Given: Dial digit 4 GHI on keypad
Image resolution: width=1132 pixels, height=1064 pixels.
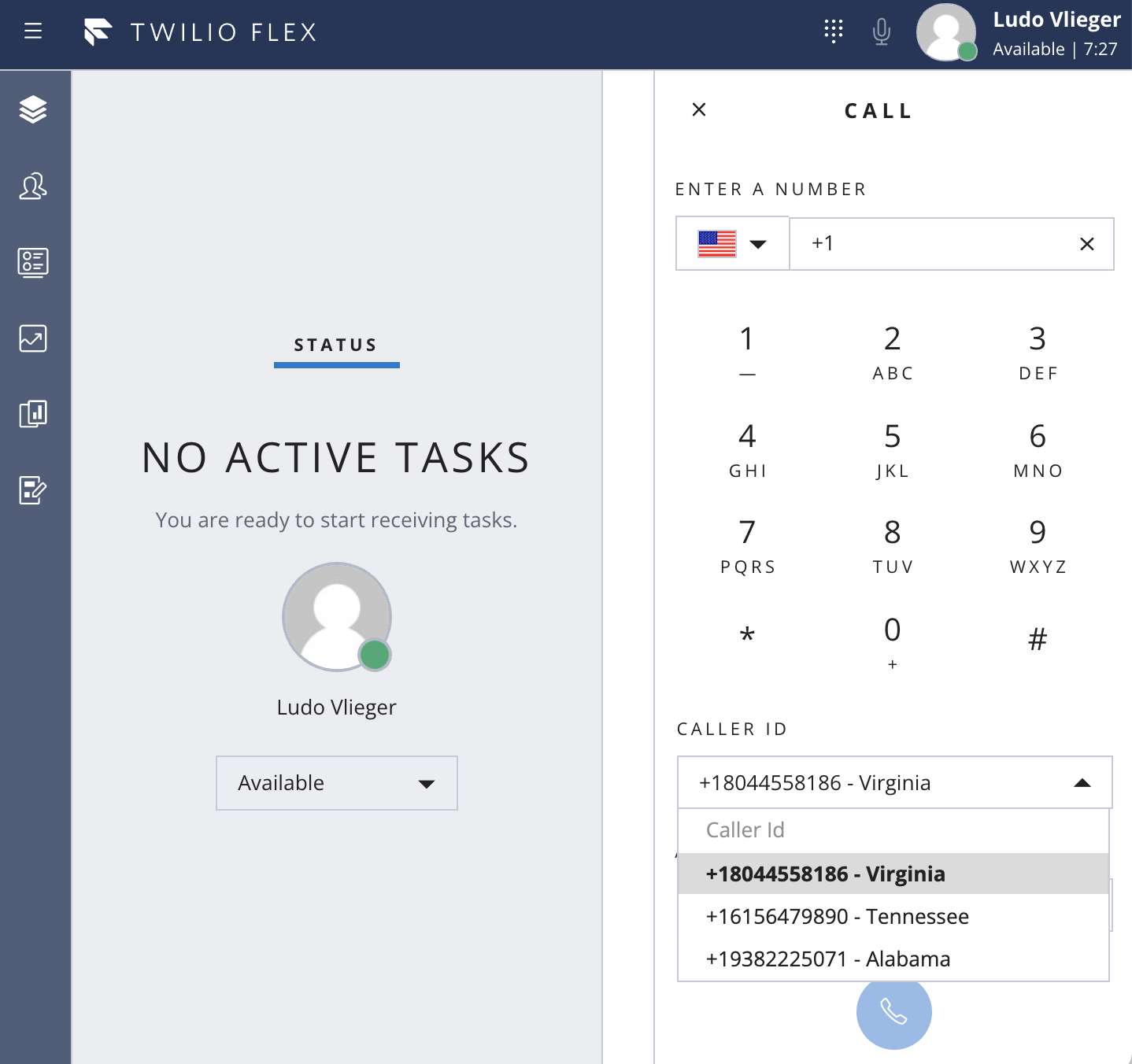Looking at the screenshot, I should coord(747,449).
